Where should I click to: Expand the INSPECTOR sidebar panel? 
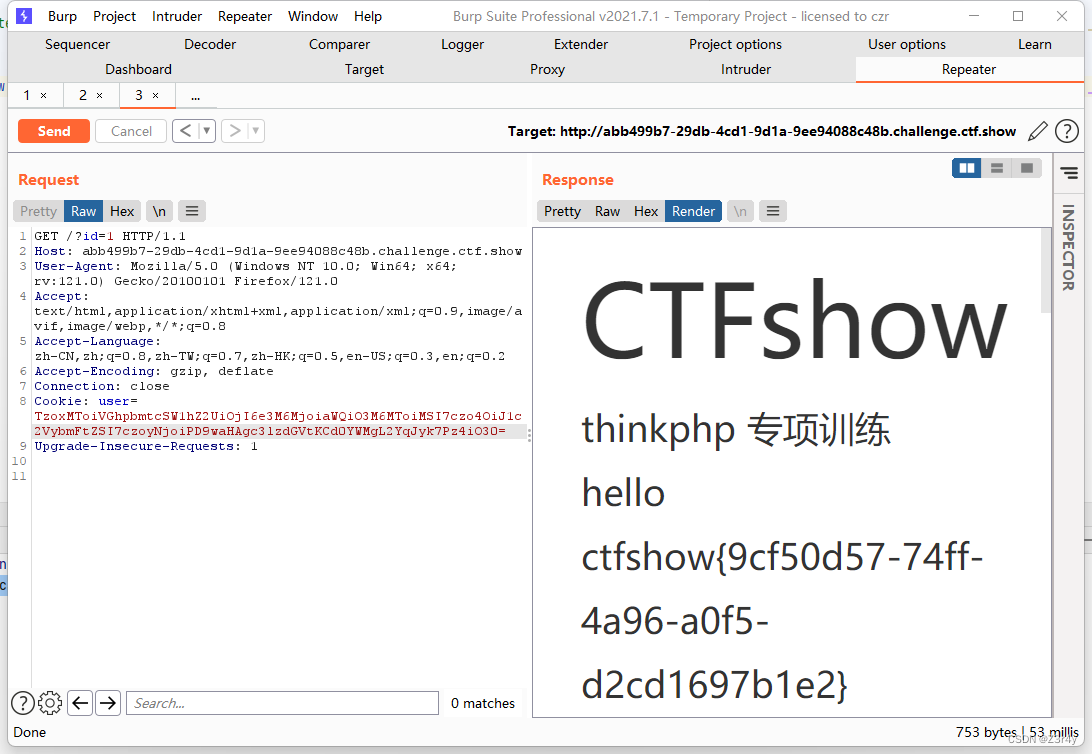click(1070, 250)
